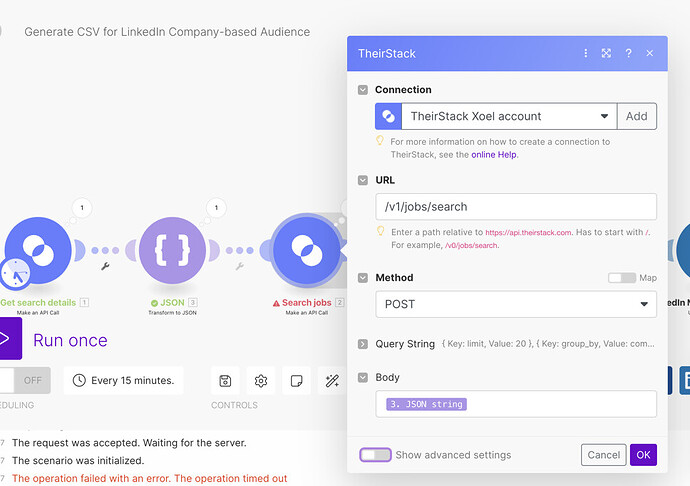Click the lightbulb hint under Connection
The width and height of the screenshot is (690, 486).
[380, 141]
